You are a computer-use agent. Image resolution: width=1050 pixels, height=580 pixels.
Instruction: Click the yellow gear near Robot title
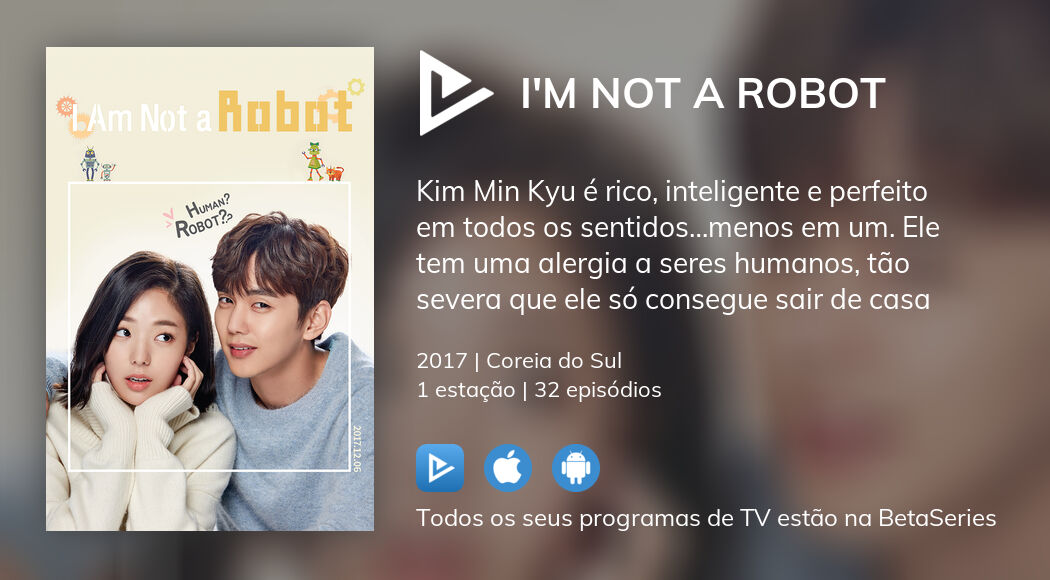coord(356,86)
